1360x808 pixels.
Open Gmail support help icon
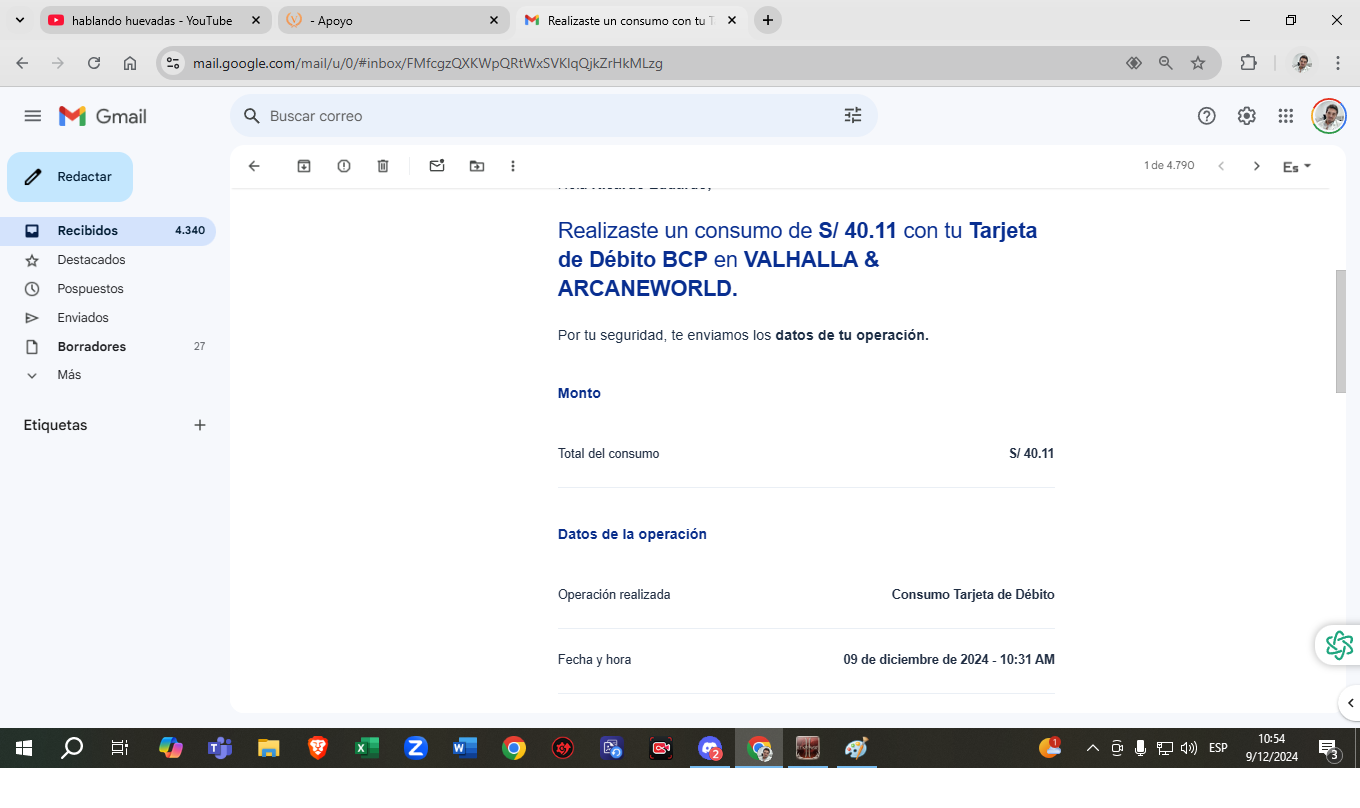pos(1206,116)
